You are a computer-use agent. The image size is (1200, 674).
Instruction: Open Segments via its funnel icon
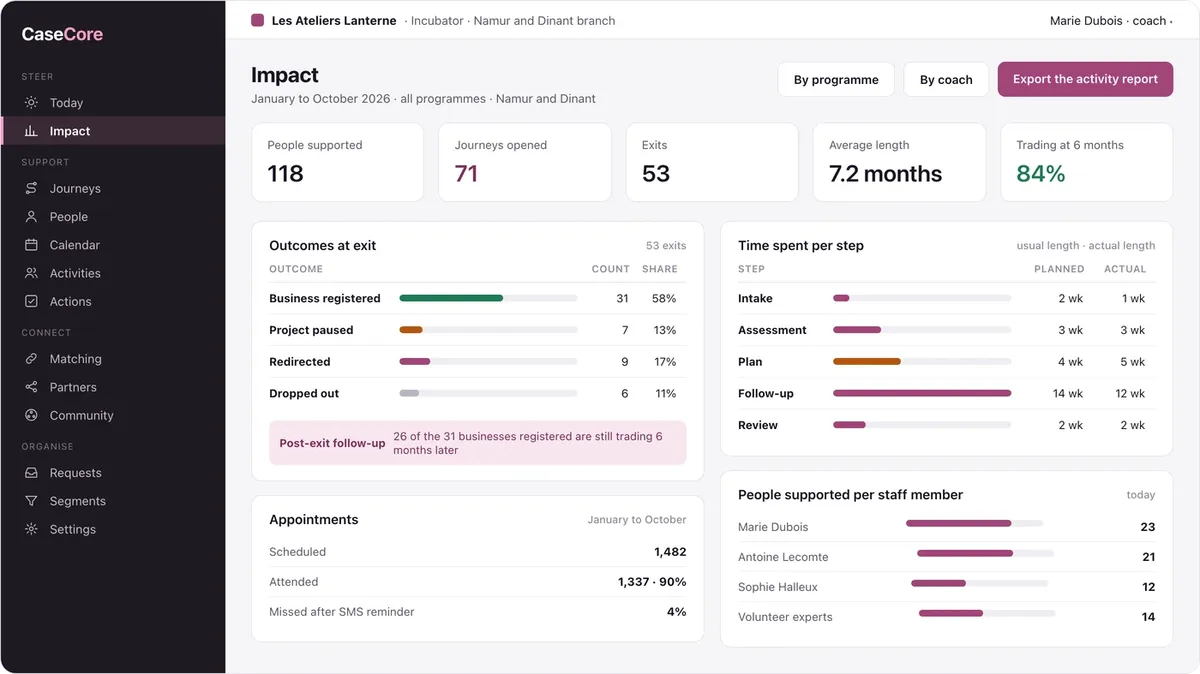pos(31,501)
